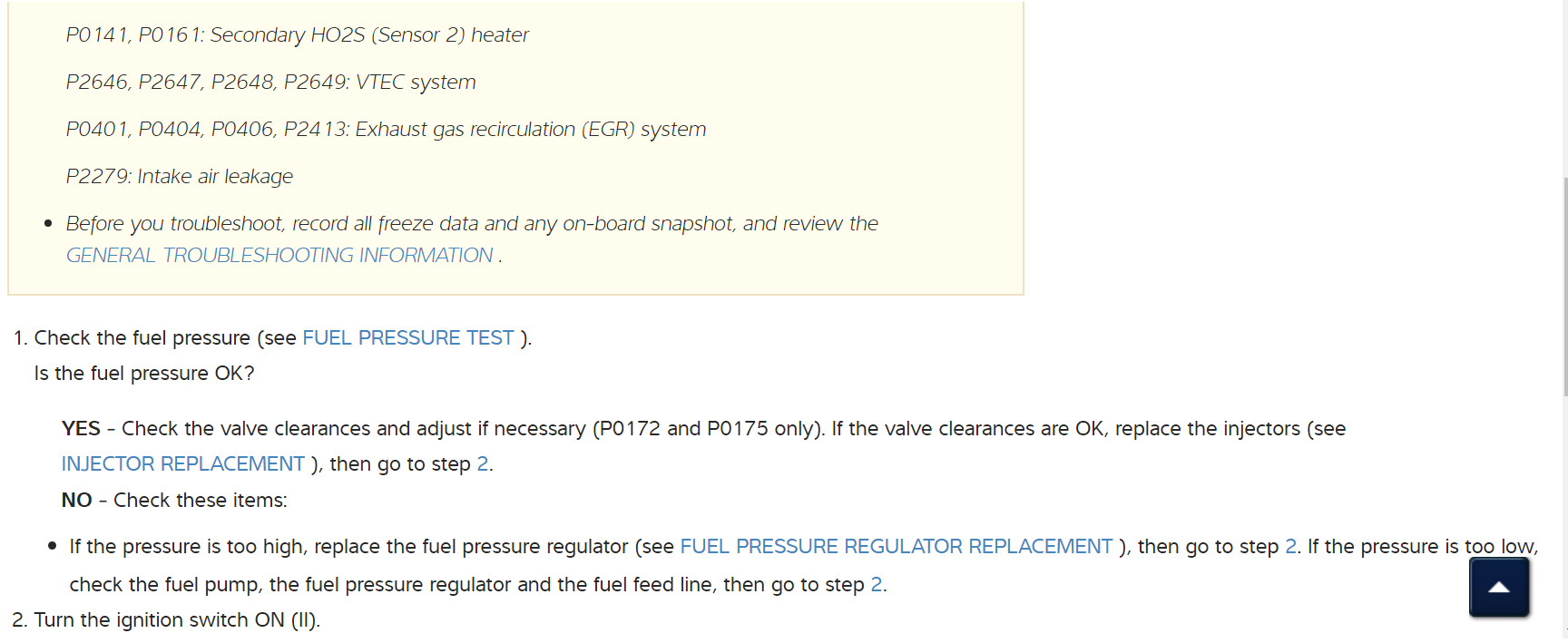Click step 2 link after INJECTOR REPLACEMENT
Screen dimensions: 1568x643
tap(482, 464)
